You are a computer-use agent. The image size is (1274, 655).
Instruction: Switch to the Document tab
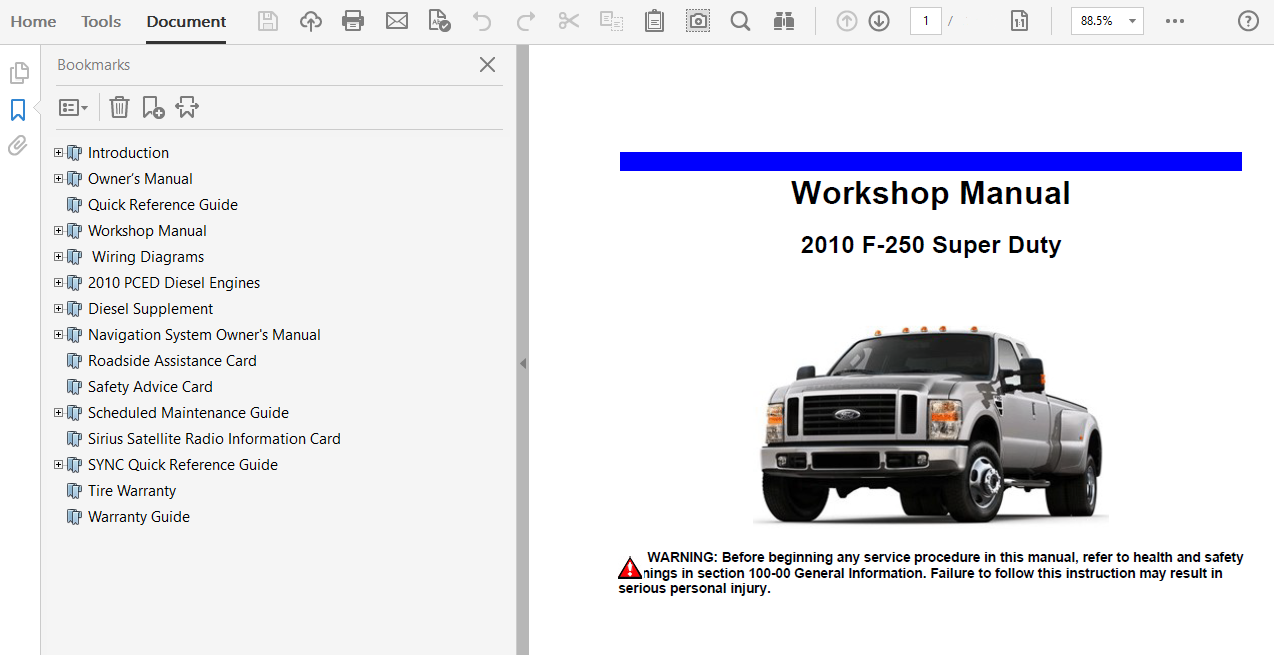[x=186, y=19]
